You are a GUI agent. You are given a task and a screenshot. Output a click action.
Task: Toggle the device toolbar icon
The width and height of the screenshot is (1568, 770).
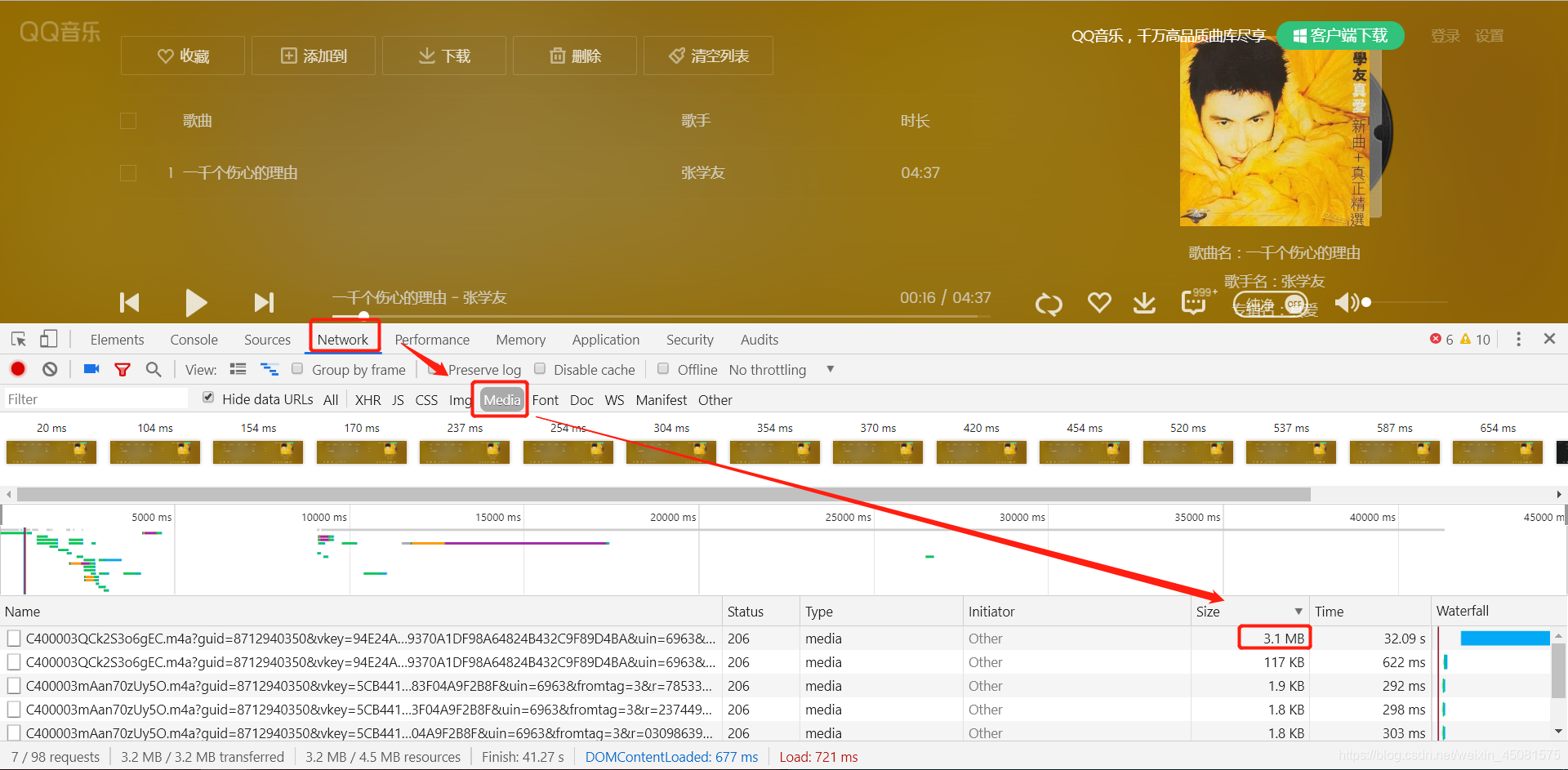click(x=49, y=339)
